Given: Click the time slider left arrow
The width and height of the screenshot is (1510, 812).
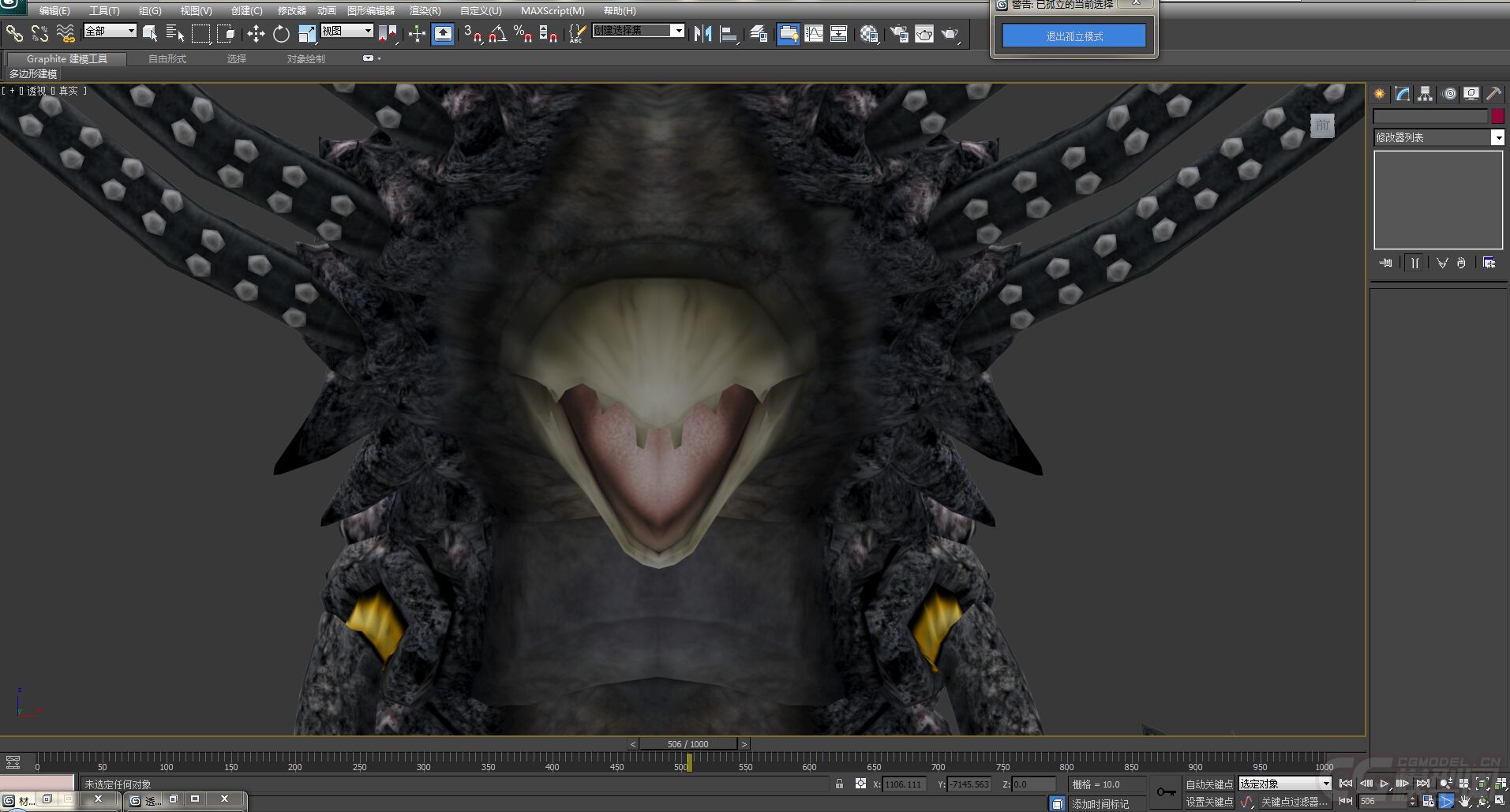Looking at the screenshot, I should point(633,744).
